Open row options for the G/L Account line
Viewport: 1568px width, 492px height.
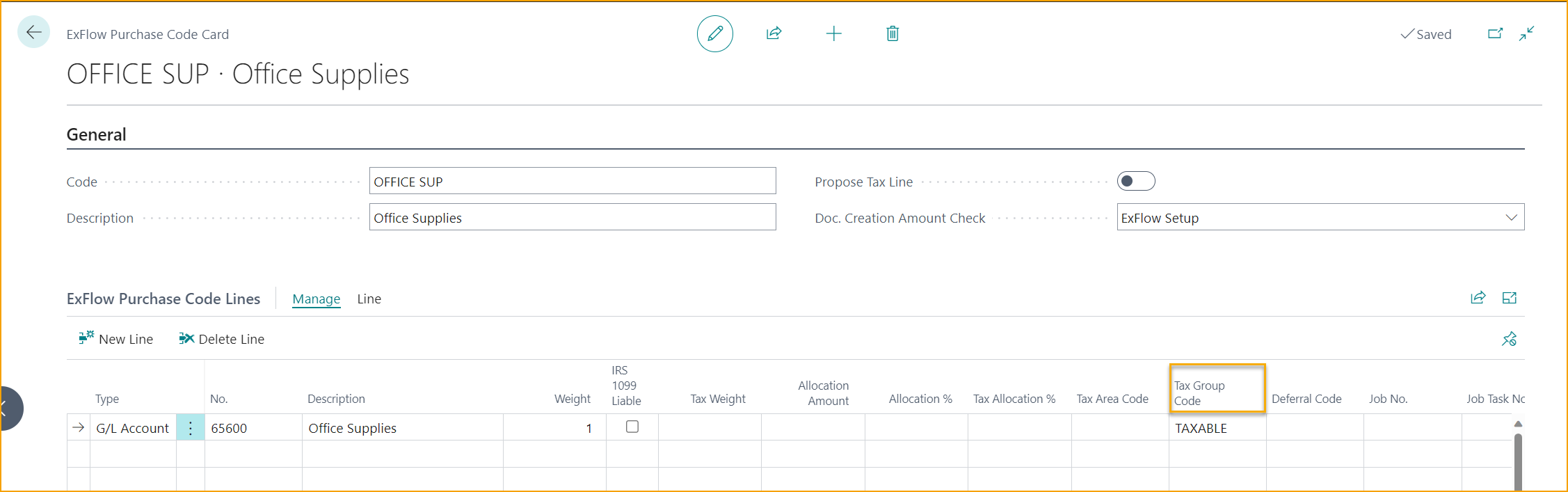(x=191, y=427)
